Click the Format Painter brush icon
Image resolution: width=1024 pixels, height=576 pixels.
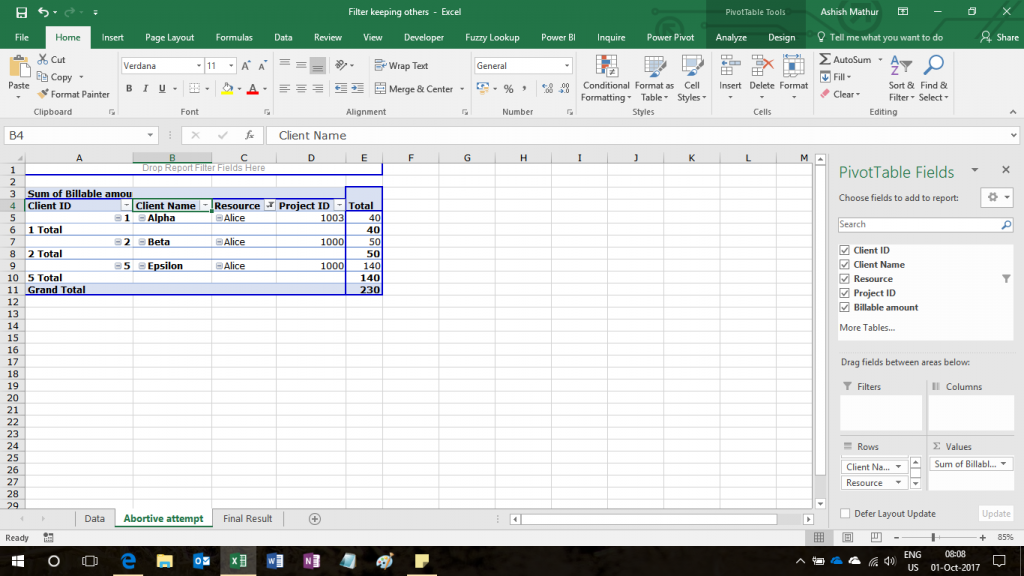(43, 94)
